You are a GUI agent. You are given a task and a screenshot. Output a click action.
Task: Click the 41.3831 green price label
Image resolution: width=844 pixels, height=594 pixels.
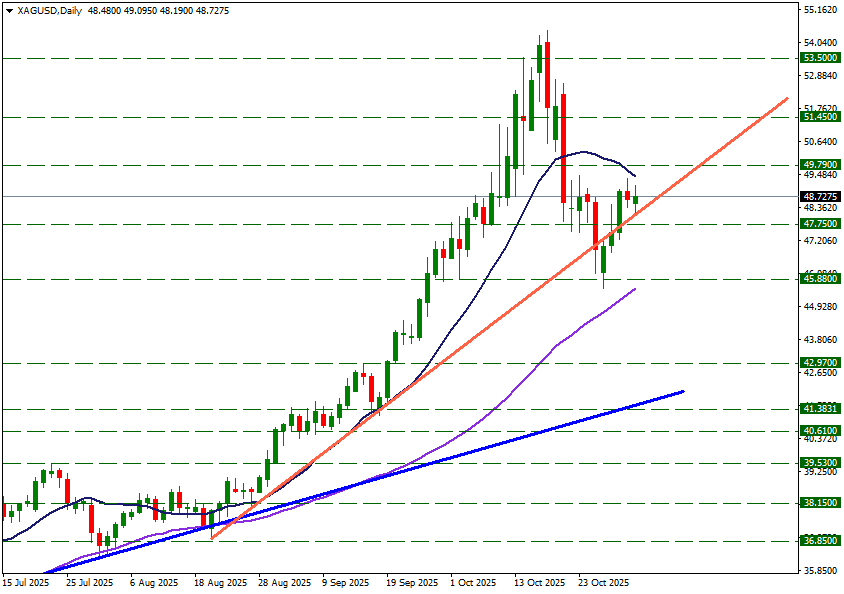(x=819, y=409)
